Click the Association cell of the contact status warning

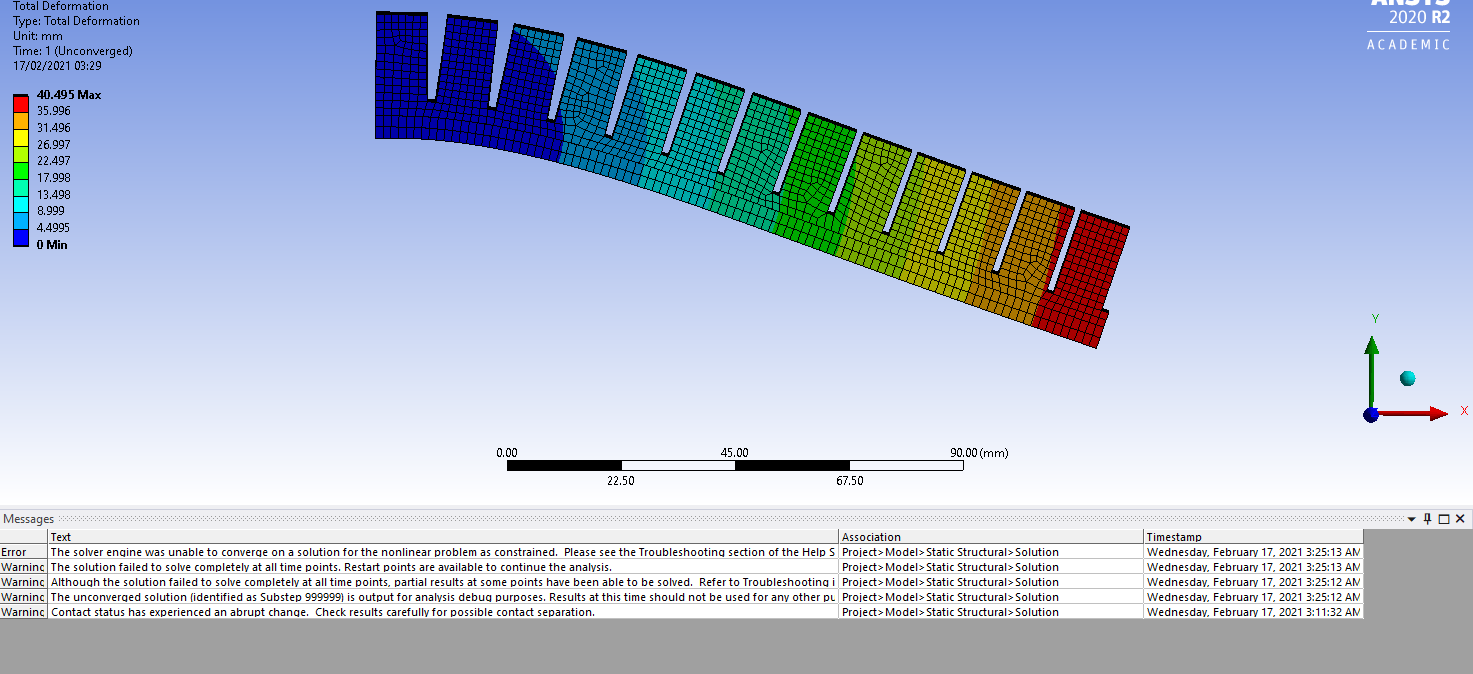991,612
